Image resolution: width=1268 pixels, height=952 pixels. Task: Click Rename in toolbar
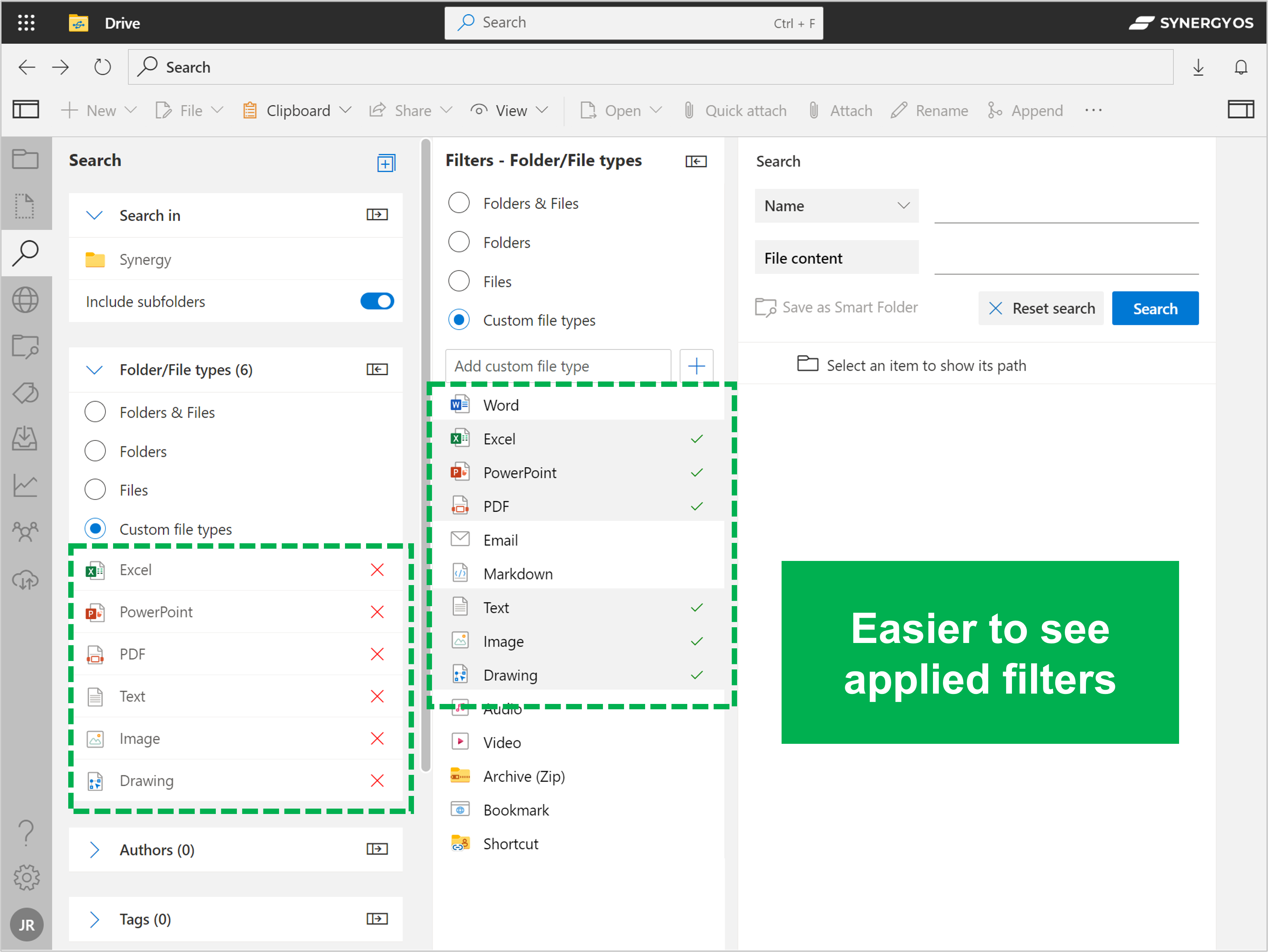[x=929, y=110]
